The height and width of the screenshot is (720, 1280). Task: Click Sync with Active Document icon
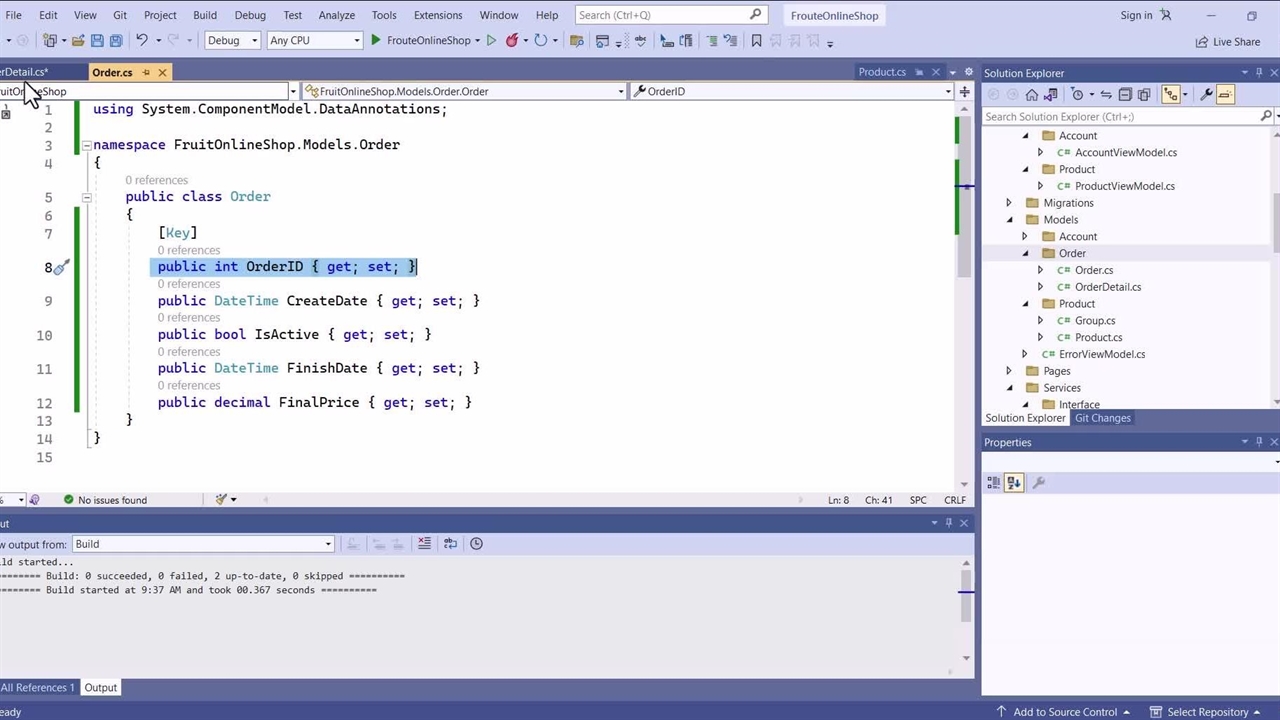click(1106, 94)
